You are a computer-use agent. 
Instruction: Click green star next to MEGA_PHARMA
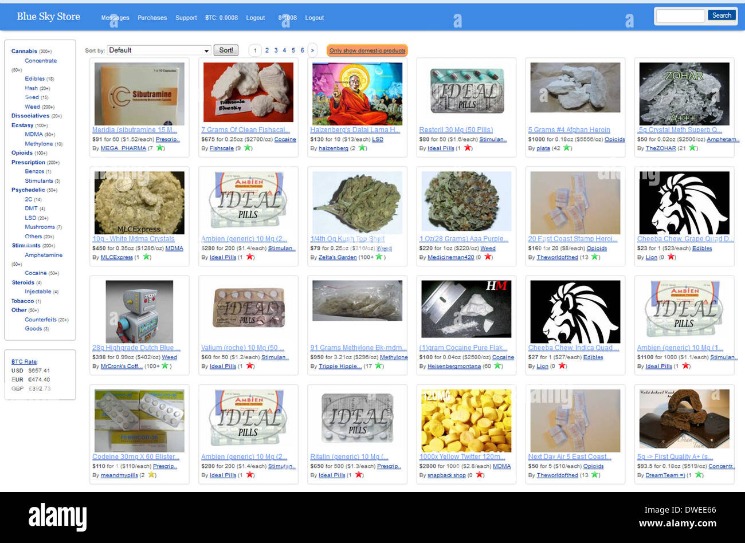click(x=161, y=148)
